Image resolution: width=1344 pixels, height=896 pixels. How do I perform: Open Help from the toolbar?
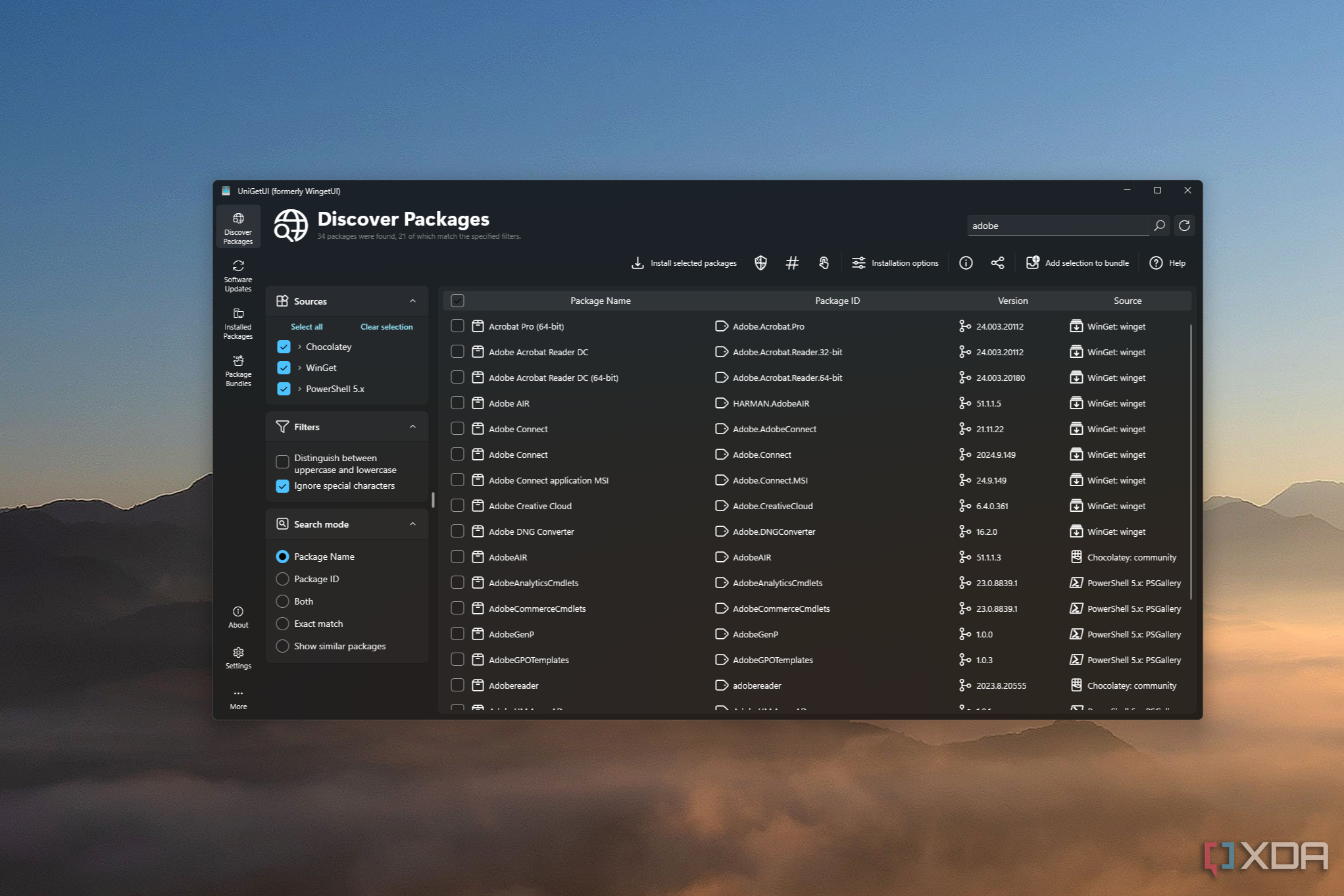pos(1168,263)
